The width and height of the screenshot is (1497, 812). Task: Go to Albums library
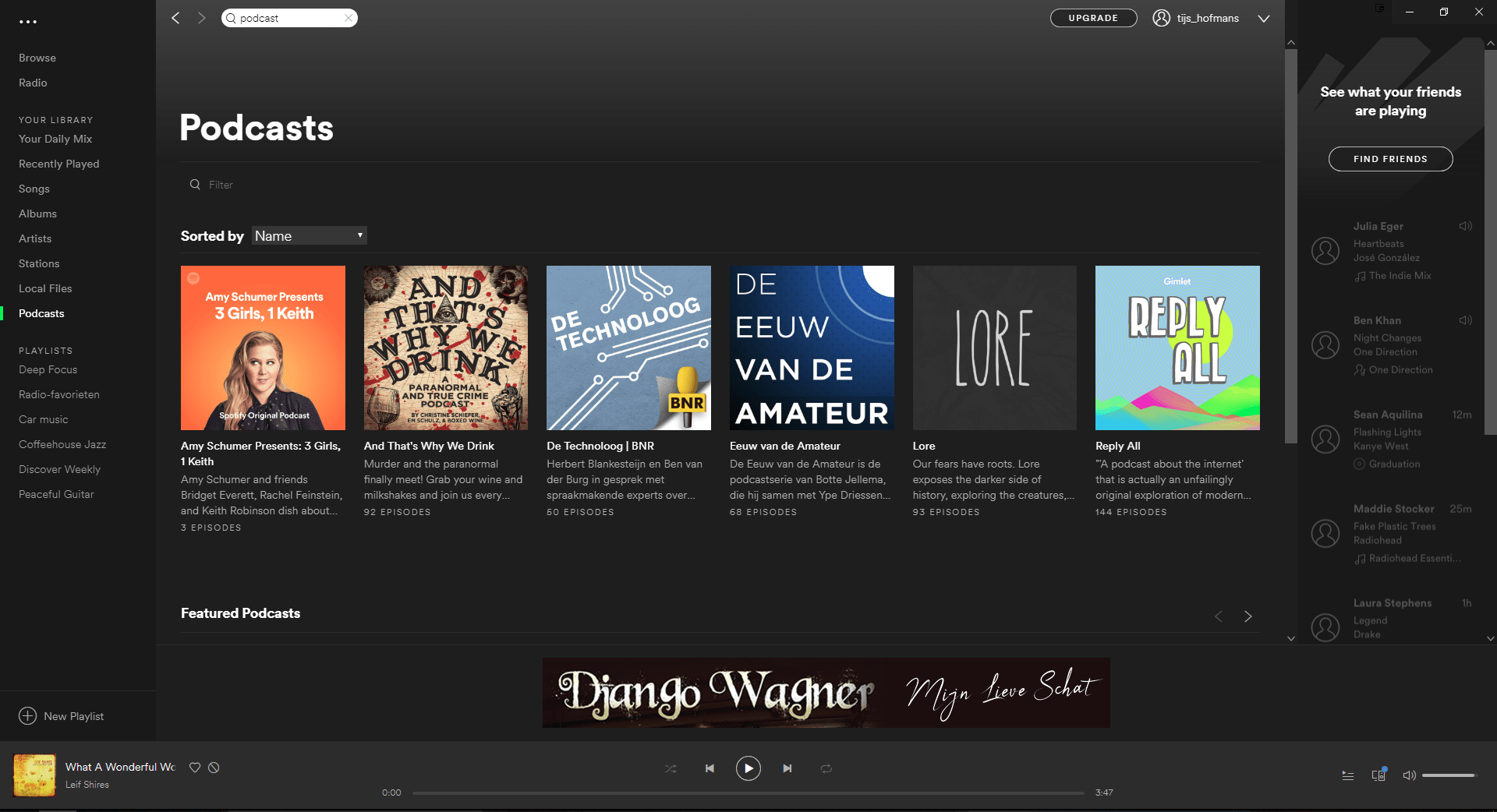pyautogui.click(x=37, y=214)
